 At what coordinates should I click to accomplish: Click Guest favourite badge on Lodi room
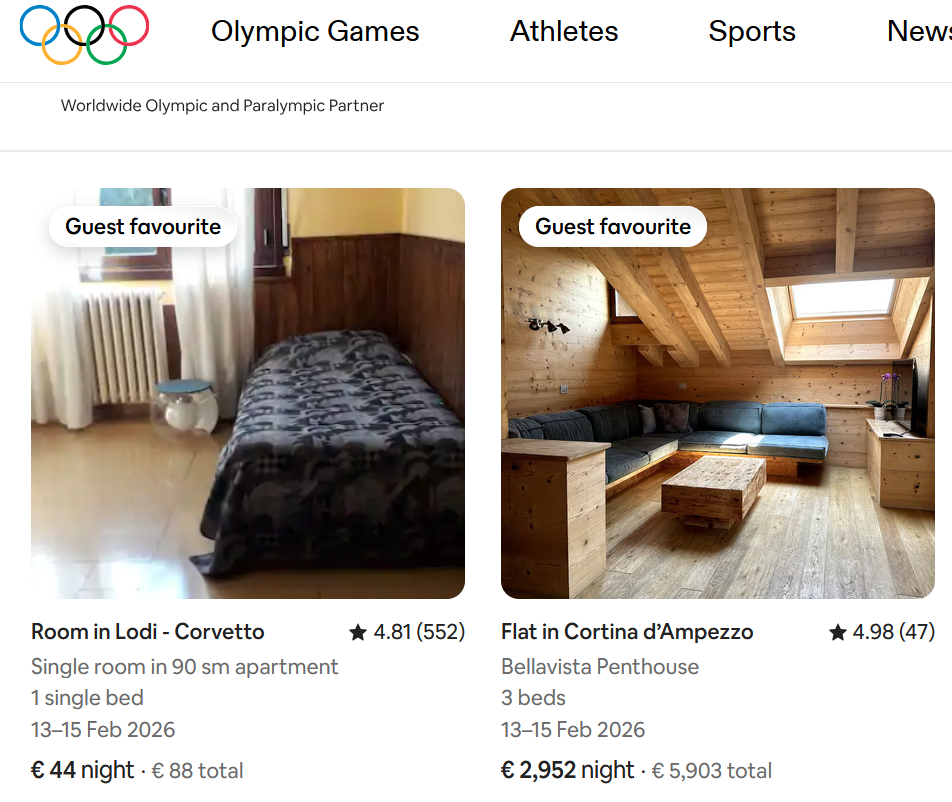click(143, 227)
